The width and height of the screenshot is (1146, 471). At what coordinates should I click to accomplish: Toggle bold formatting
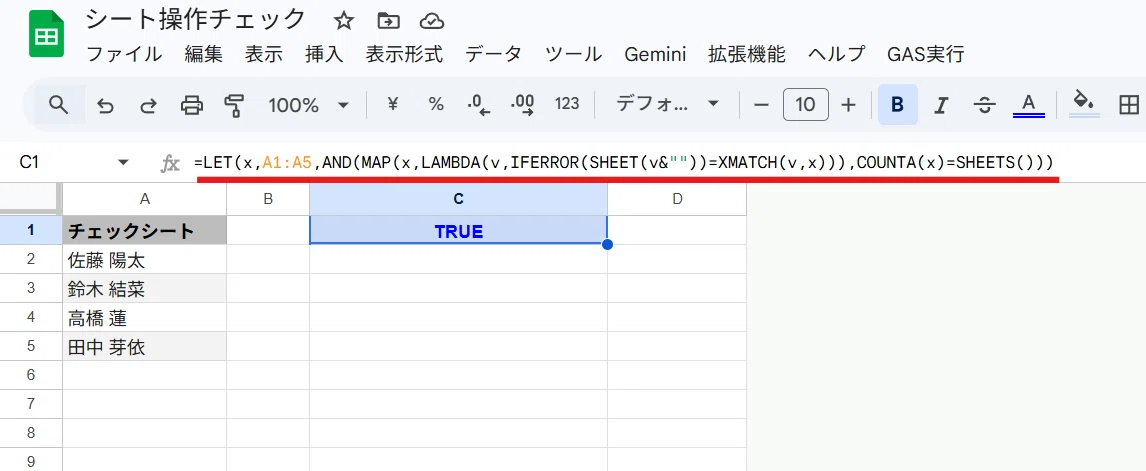pyautogui.click(x=898, y=105)
